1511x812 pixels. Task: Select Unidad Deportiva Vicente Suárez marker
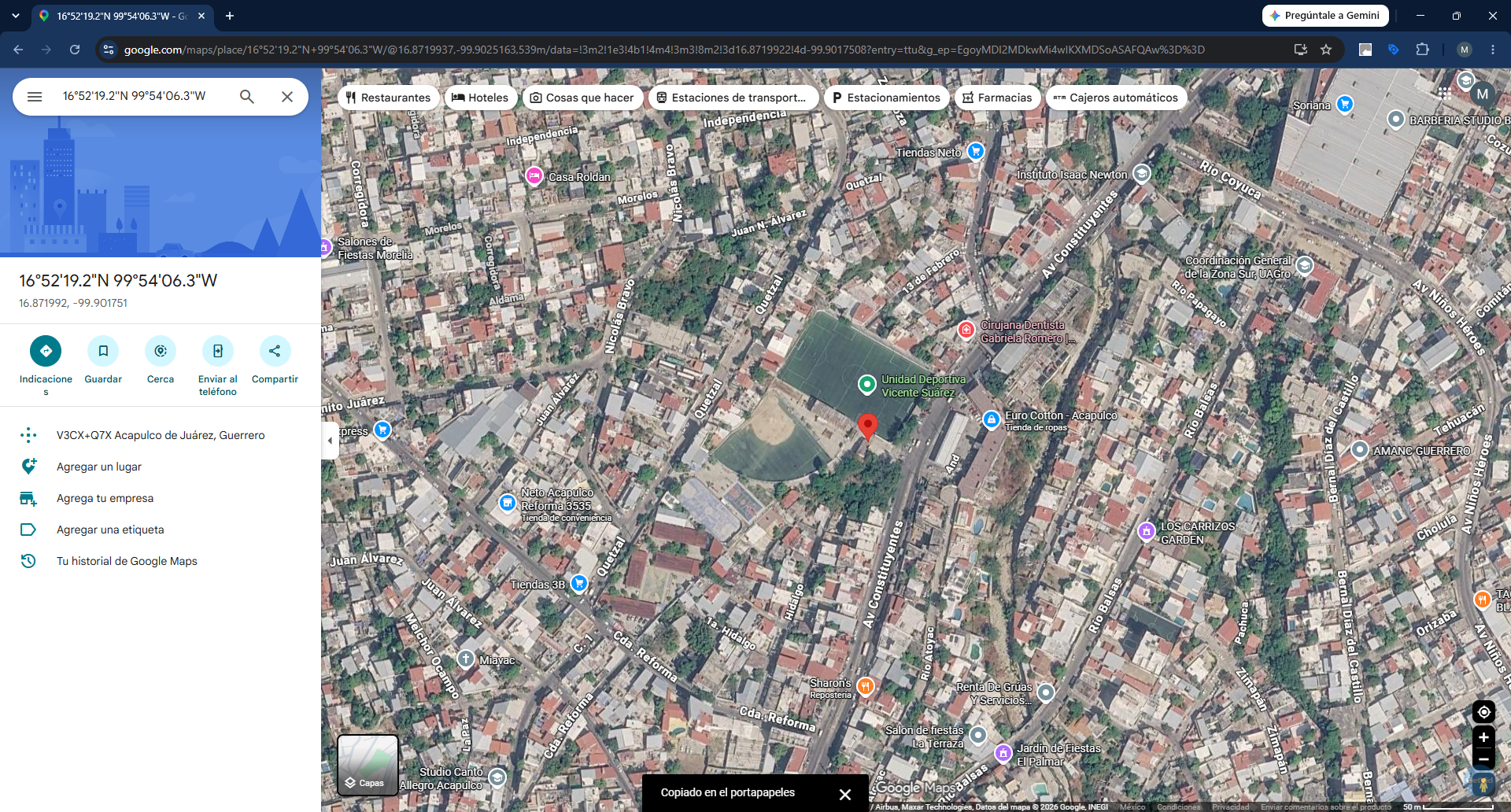coord(866,384)
